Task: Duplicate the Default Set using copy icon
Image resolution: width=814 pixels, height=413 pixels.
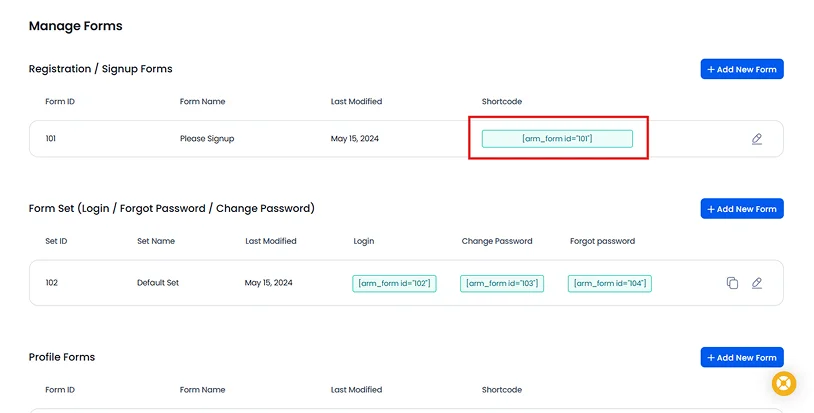Action: point(732,283)
